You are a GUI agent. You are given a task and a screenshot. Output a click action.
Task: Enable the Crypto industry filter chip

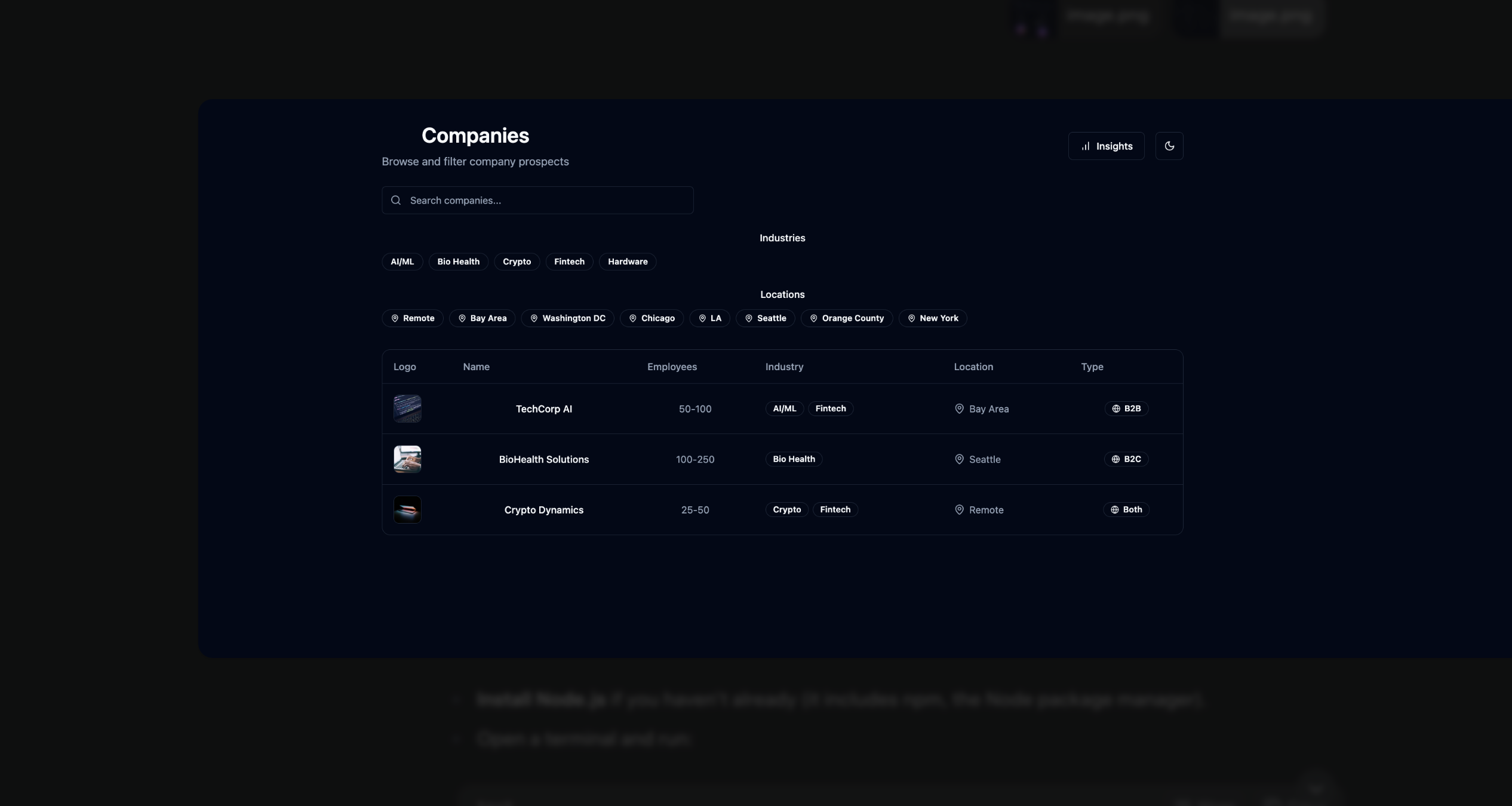coord(517,262)
